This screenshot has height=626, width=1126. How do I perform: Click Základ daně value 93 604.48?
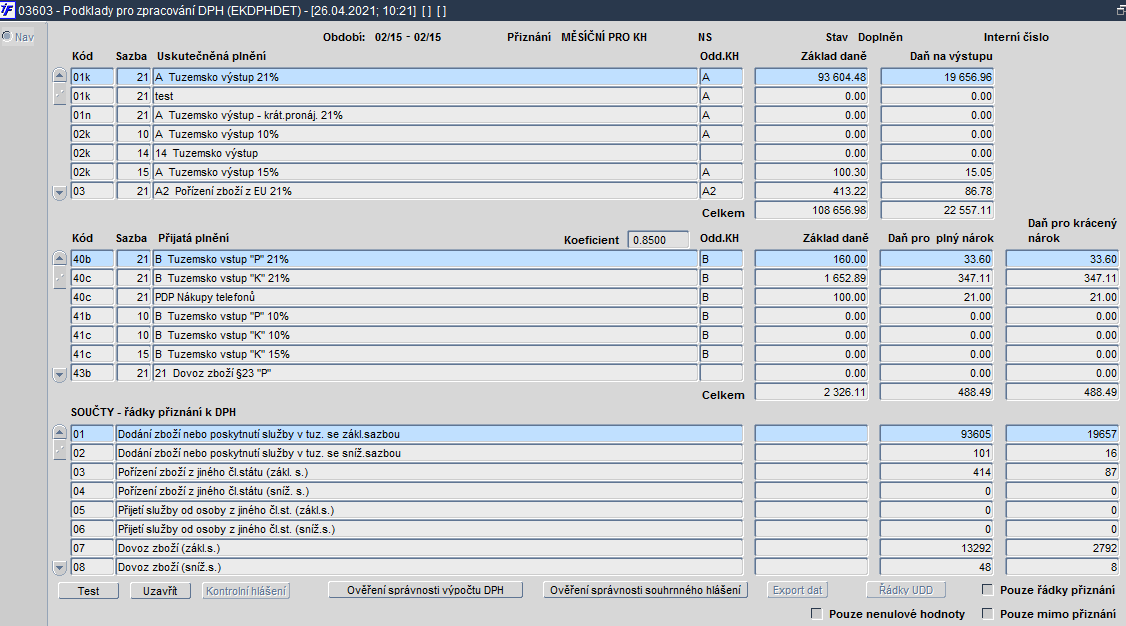click(811, 77)
